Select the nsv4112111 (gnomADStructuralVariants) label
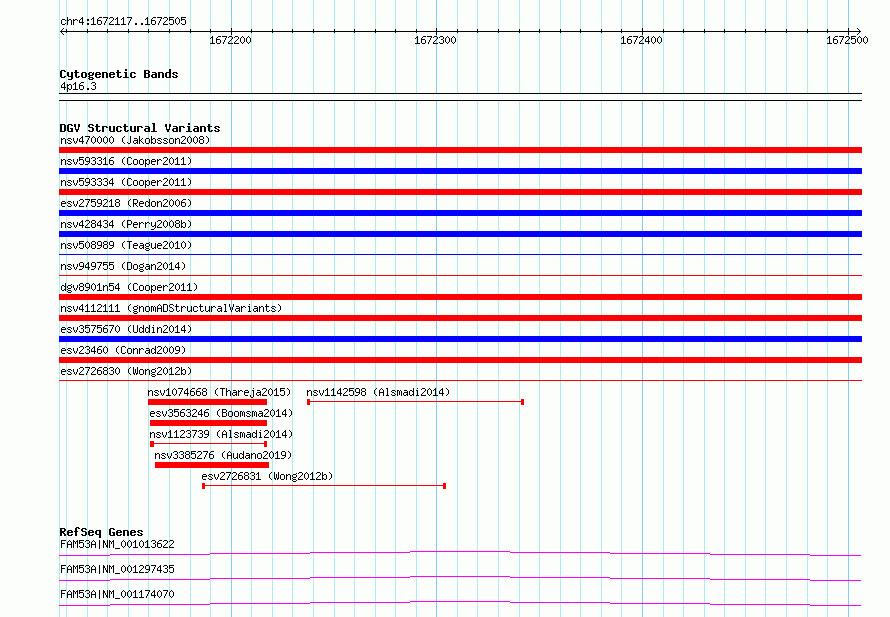The width and height of the screenshot is (890, 617). (x=171, y=308)
